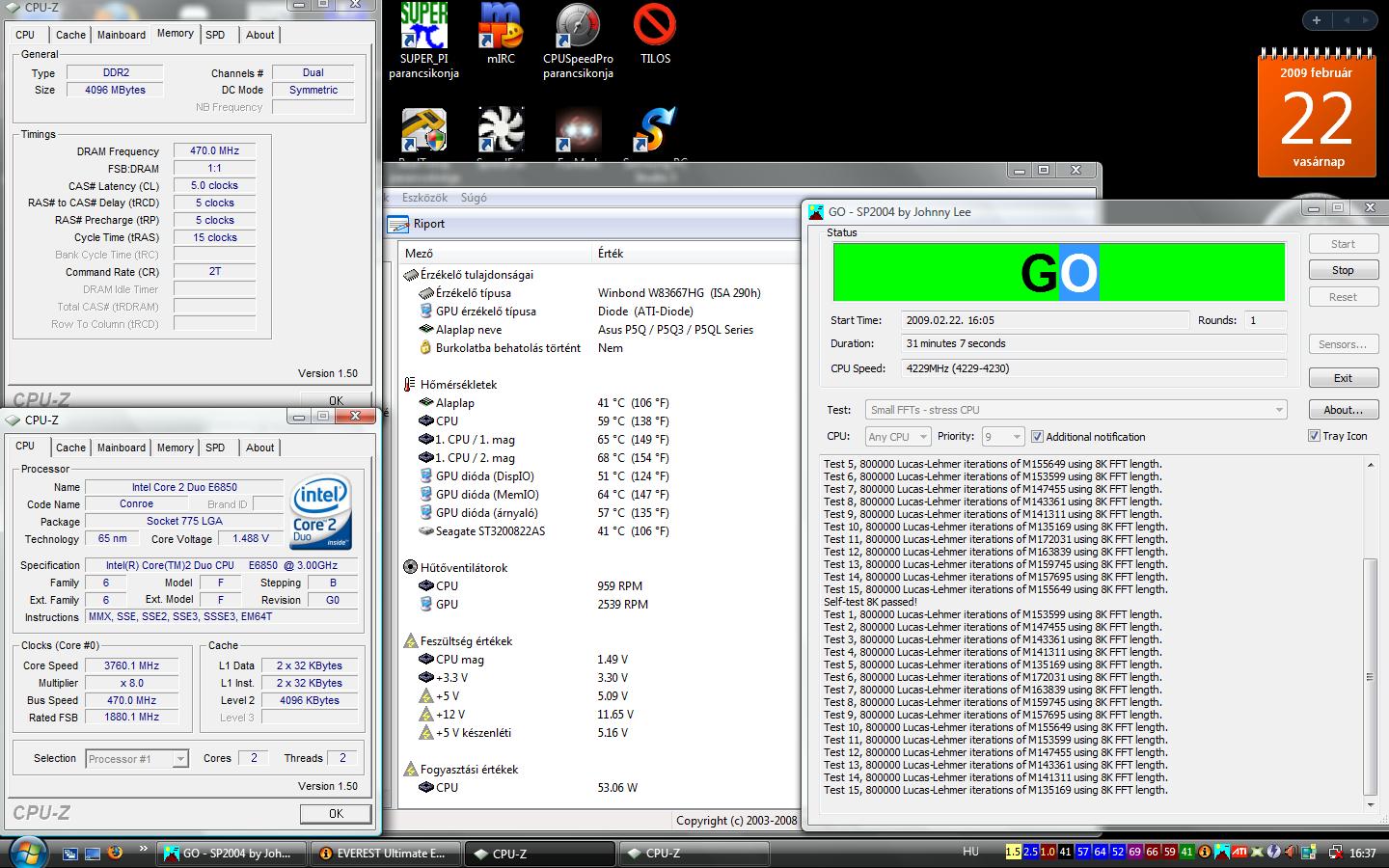Click the 'Self-test 8K passed!' log line

[x=870, y=603]
